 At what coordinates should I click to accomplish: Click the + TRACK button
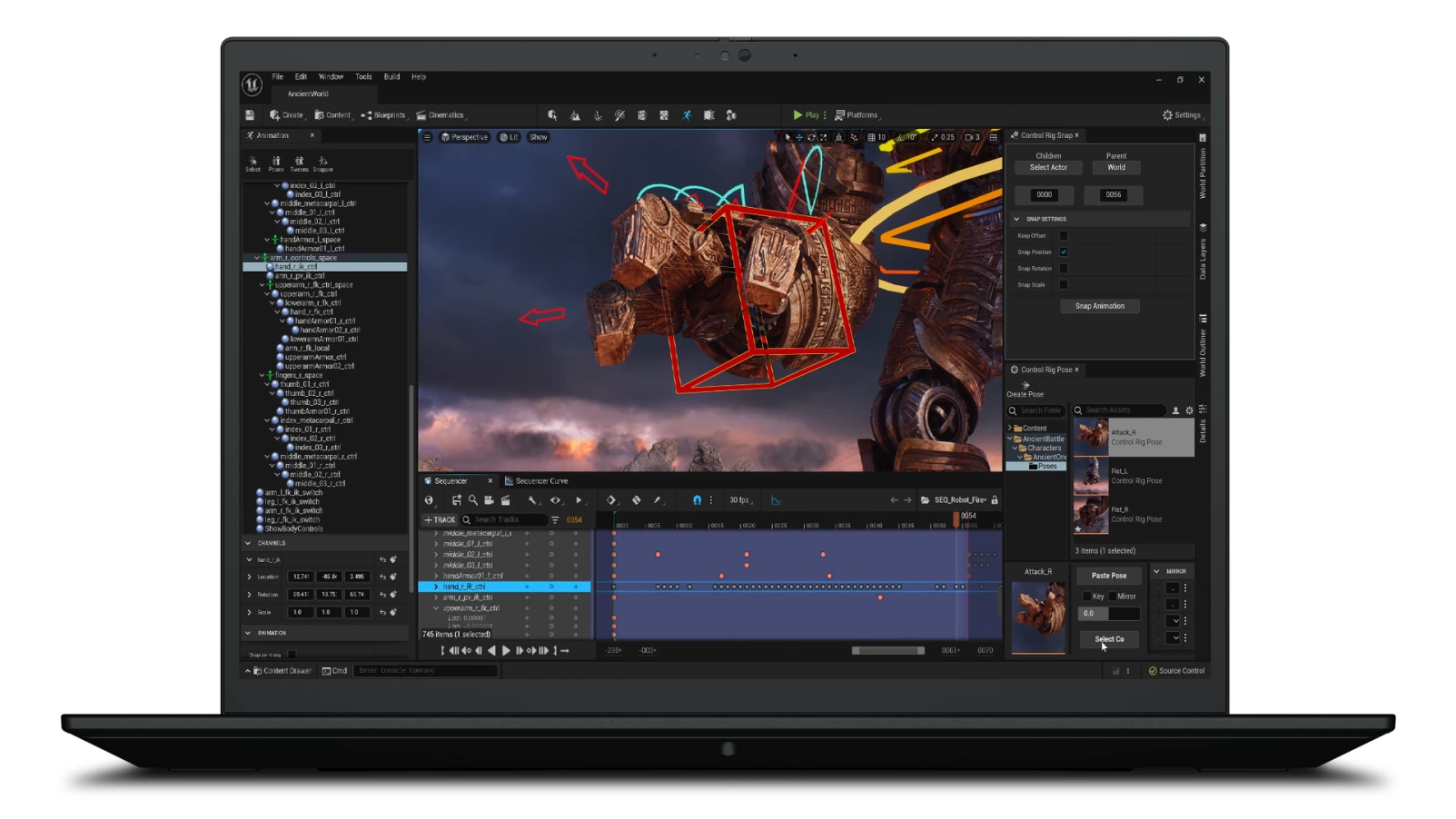[440, 520]
